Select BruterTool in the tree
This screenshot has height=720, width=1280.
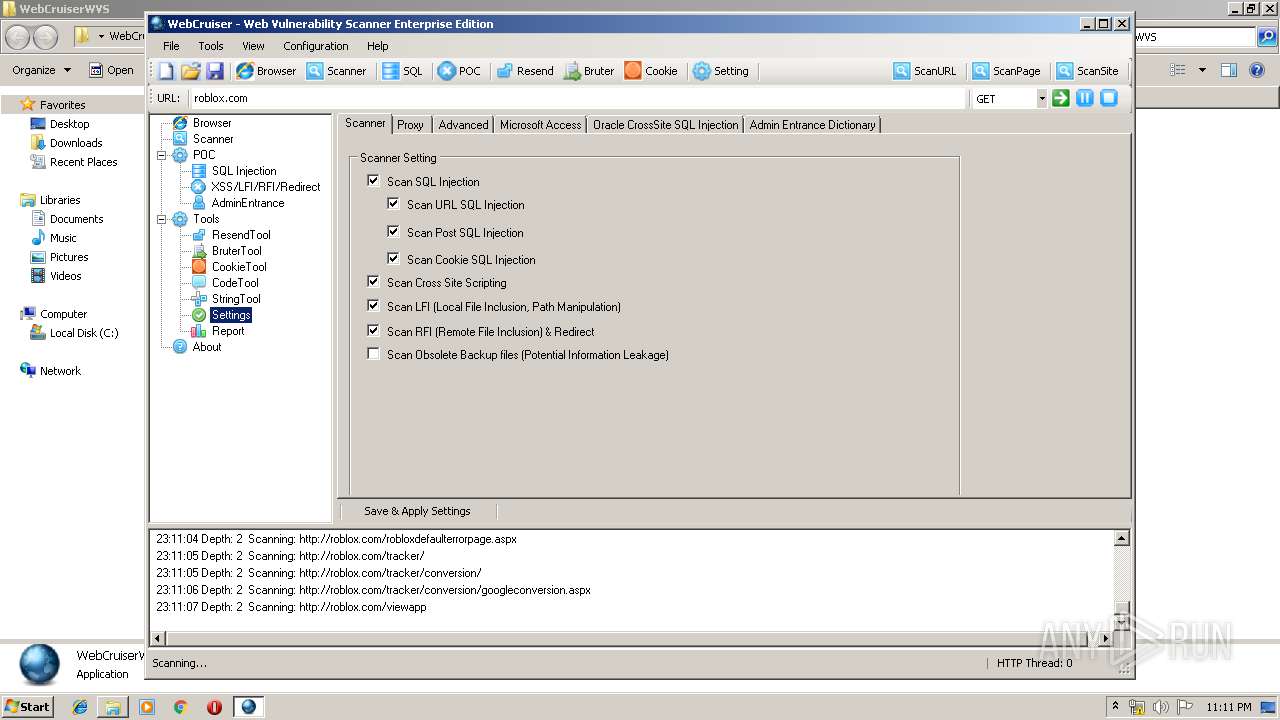click(237, 251)
